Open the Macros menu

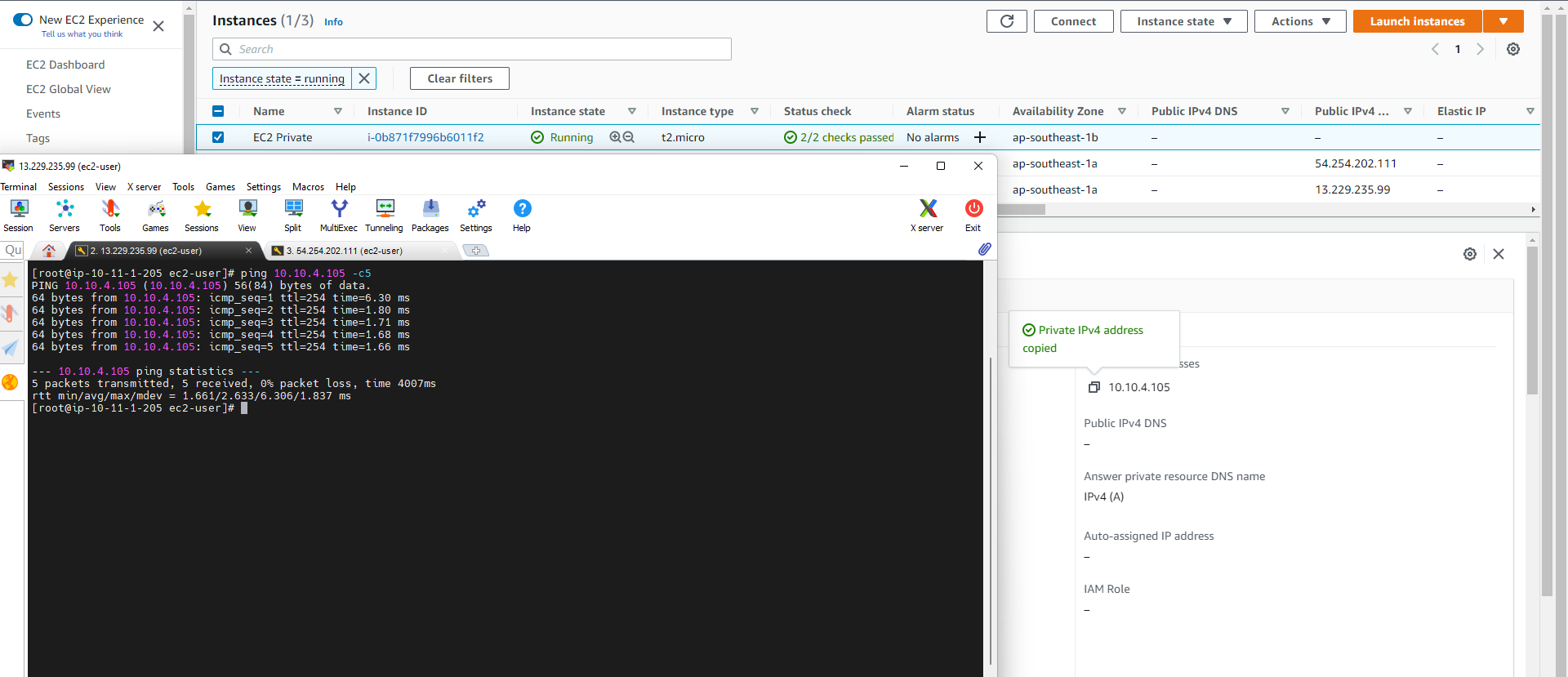(309, 187)
